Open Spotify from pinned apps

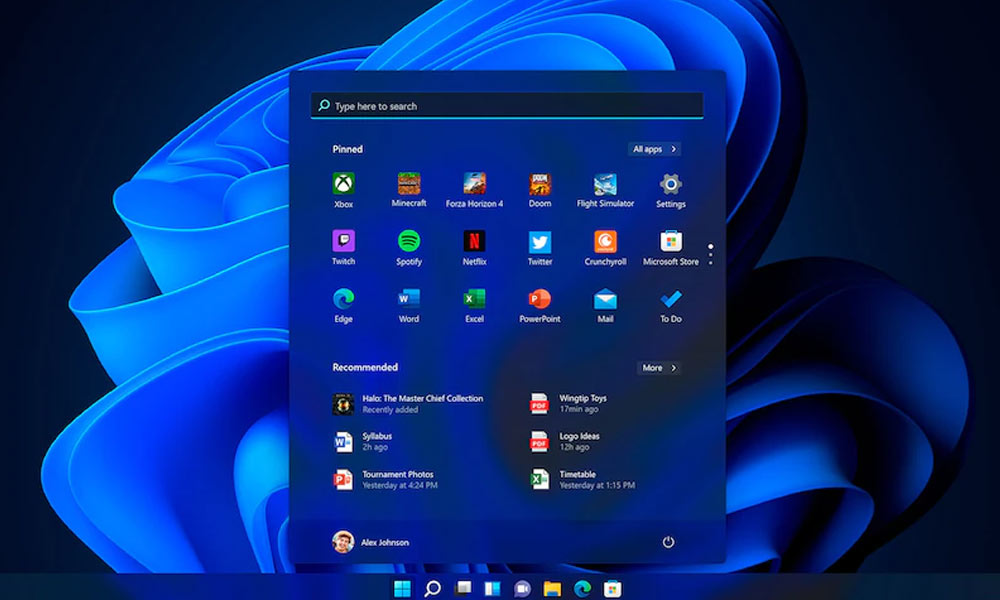(x=409, y=247)
